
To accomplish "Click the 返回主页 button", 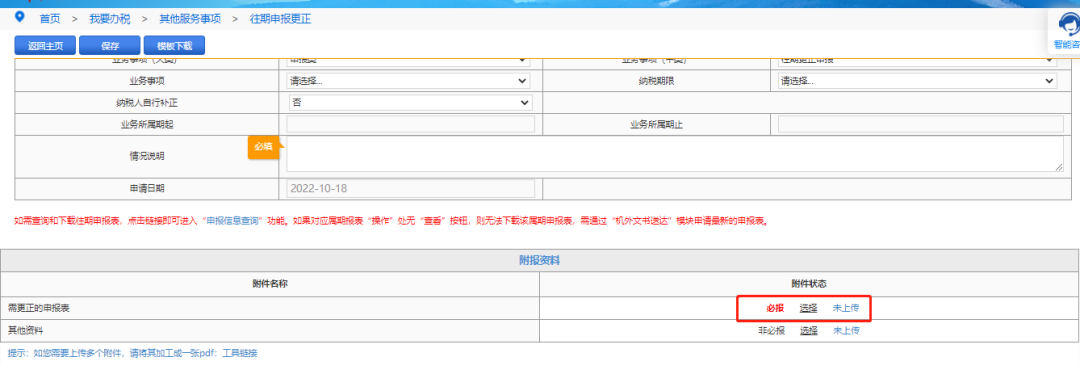I will [45, 46].
